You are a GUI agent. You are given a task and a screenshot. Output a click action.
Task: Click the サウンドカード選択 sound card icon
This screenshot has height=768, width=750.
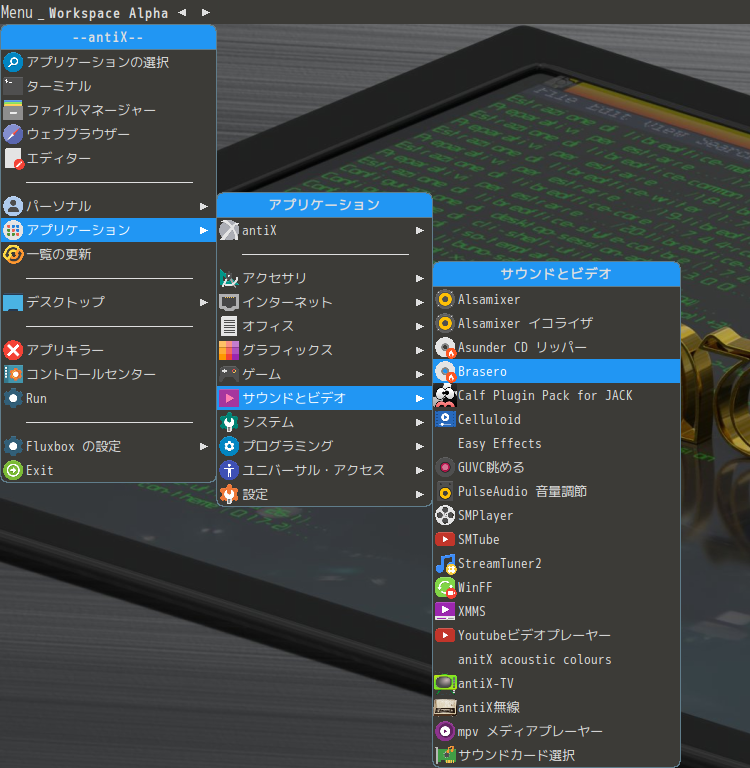pos(445,755)
